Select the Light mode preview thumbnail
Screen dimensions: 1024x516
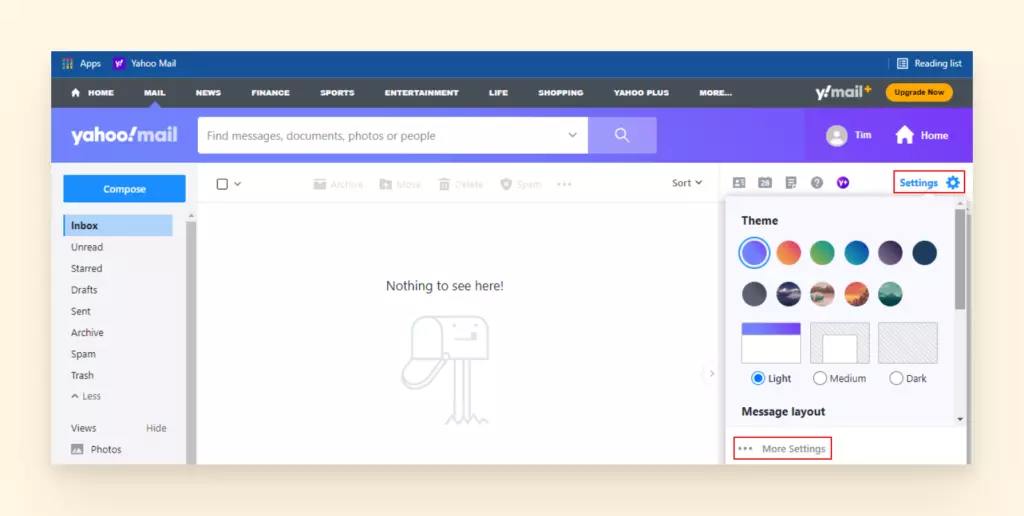pos(771,343)
